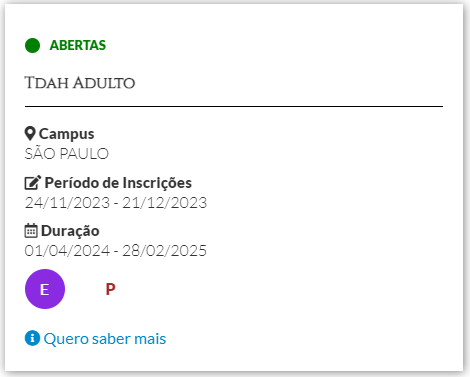
Task: Click the Duração heading text
Action: click(x=70, y=231)
